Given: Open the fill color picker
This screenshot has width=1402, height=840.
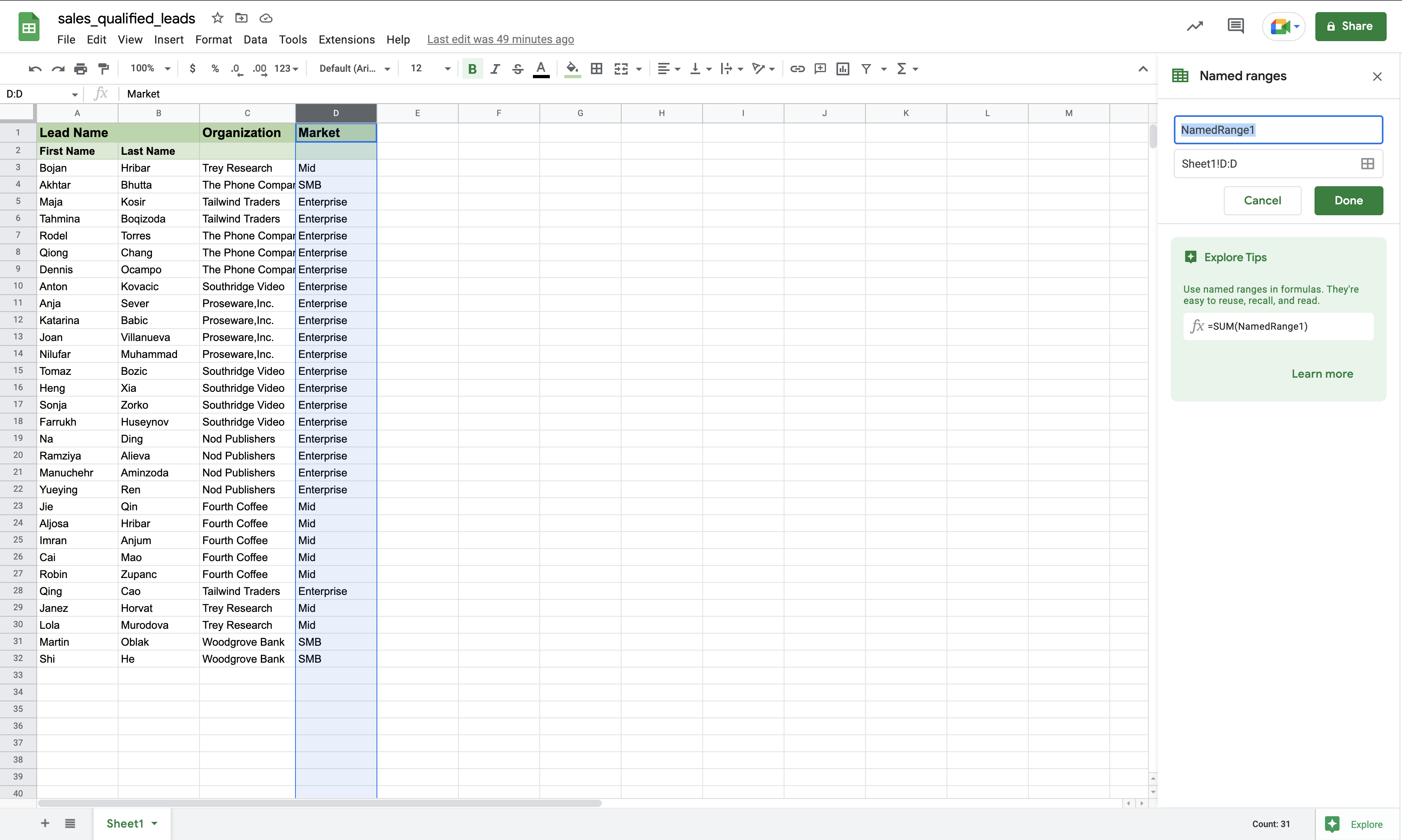Looking at the screenshot, I should 572,69.
